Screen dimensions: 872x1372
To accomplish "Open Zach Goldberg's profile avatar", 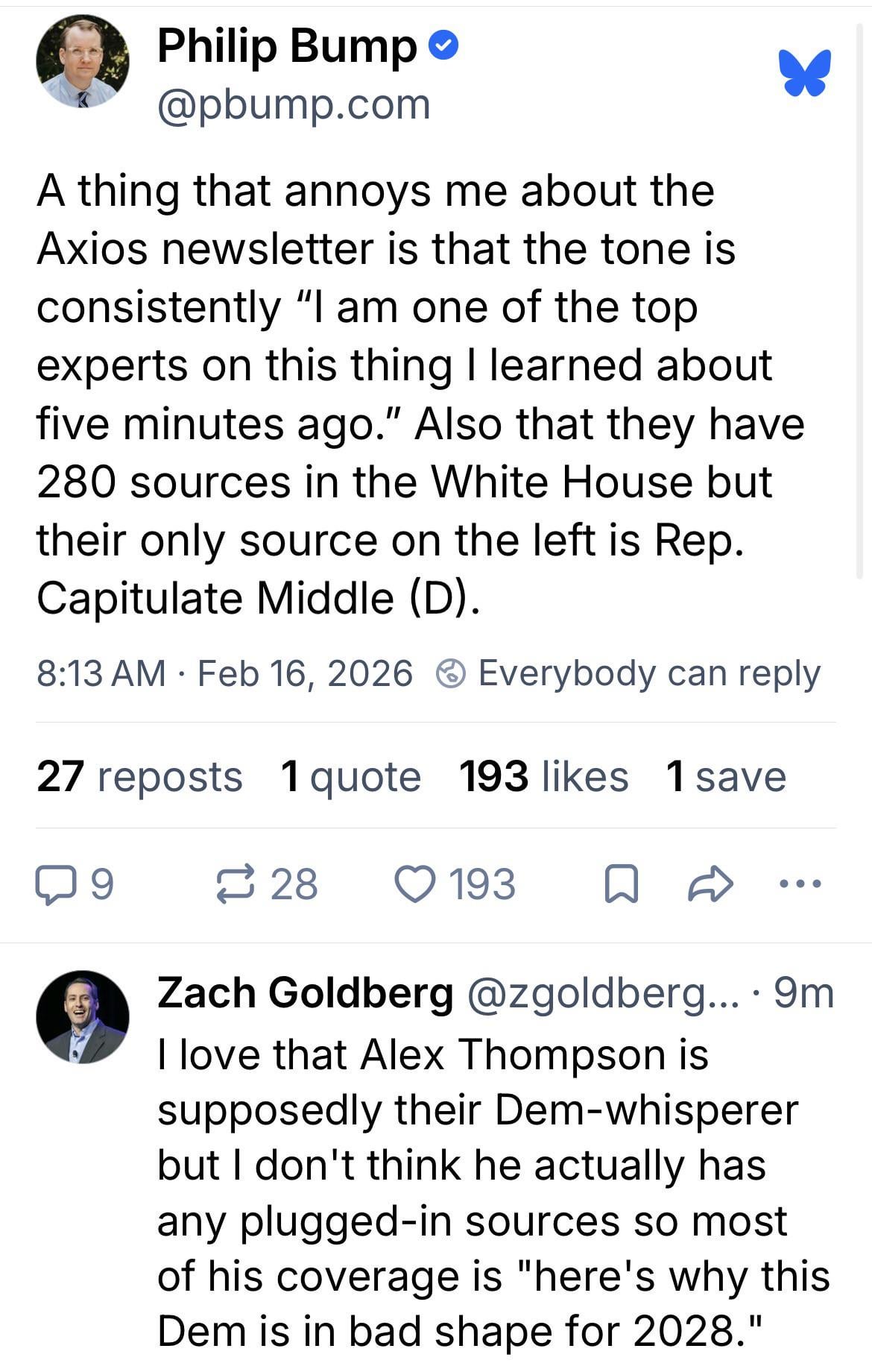I will tap(82, 1016).
